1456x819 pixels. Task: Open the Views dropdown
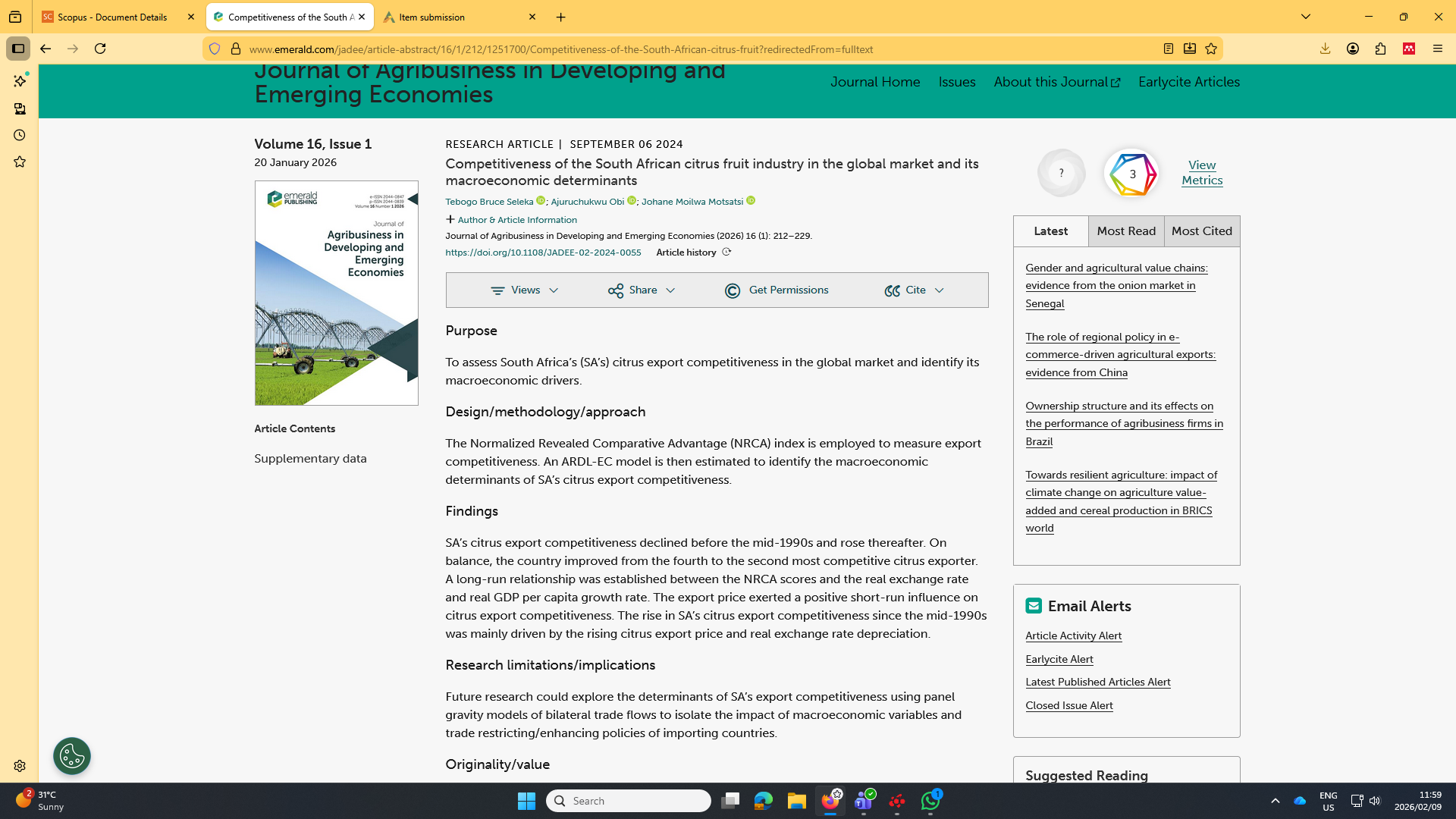coord(525,290)
